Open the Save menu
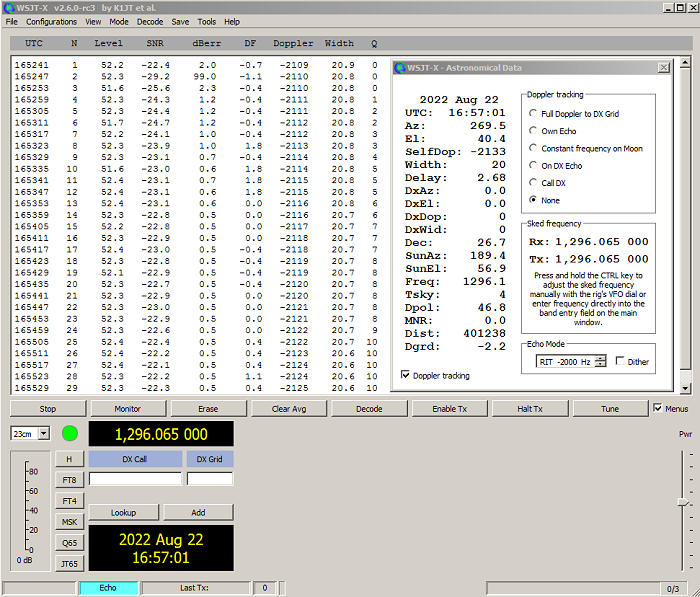 [x=180, y=22]
